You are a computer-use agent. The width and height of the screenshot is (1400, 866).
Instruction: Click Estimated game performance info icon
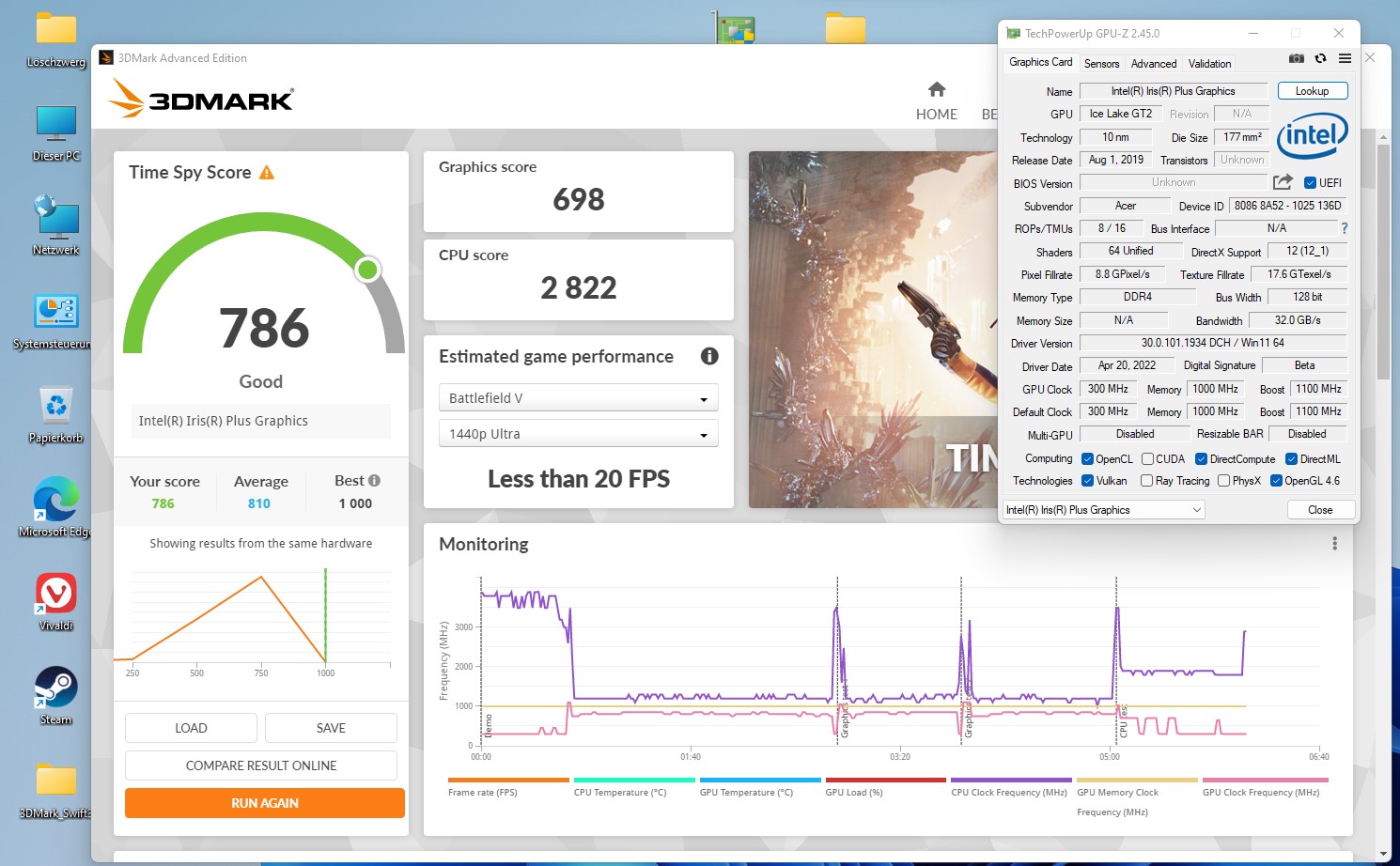click(x=709, y=356)
